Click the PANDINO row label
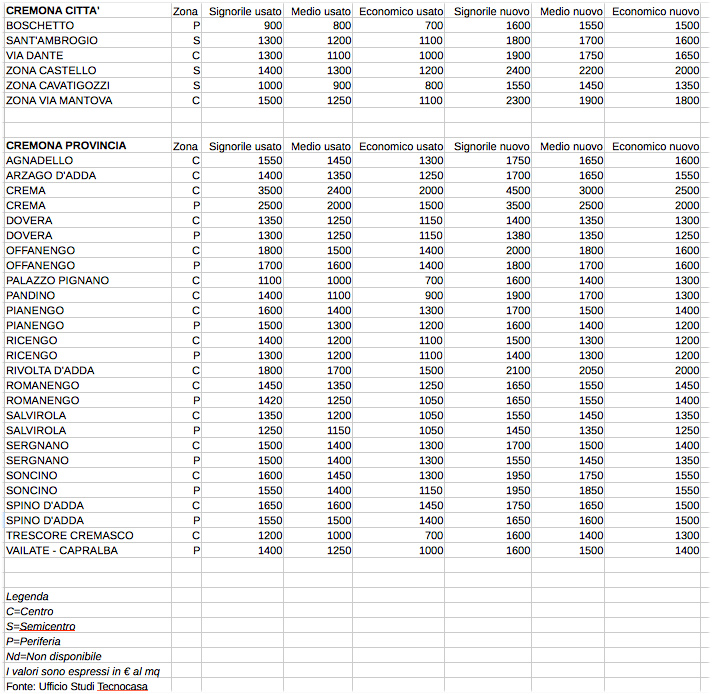 (30, 295)
